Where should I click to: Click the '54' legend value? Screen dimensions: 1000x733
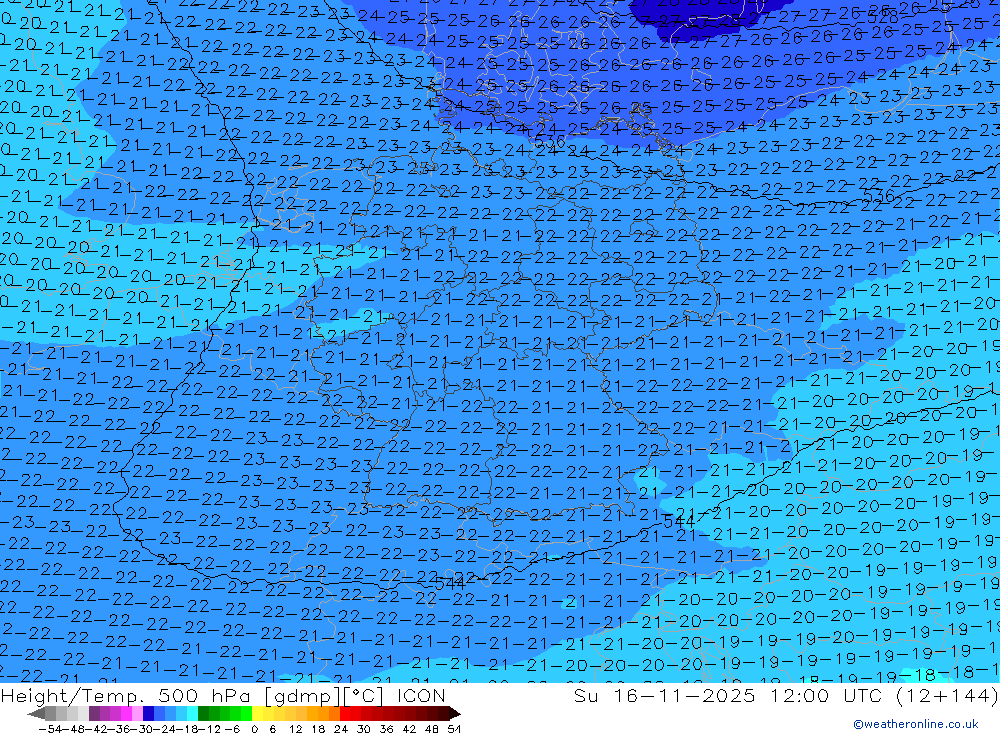point(454,729)
